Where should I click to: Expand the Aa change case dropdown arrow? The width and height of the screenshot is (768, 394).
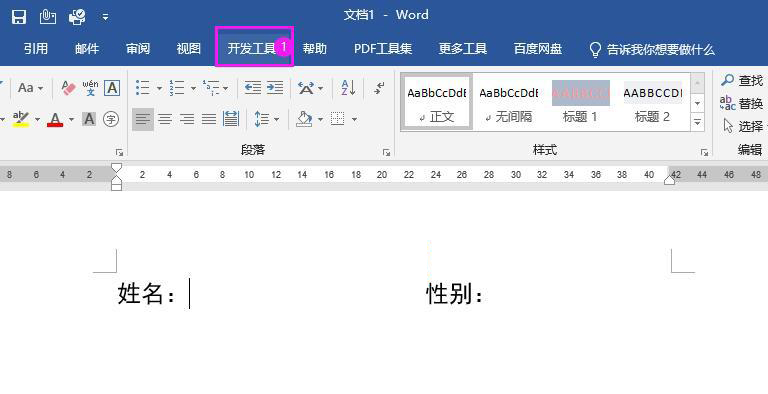(x=41, y=89)
